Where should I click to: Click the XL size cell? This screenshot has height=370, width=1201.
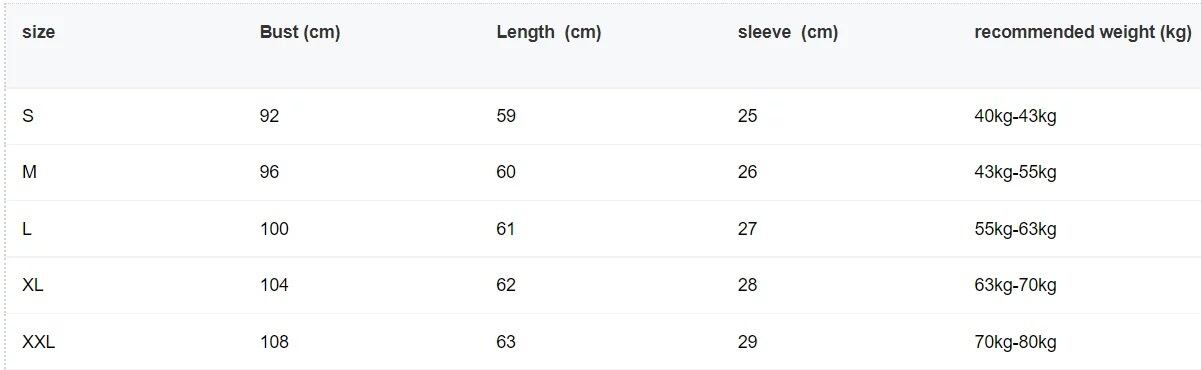pos(33,285)
